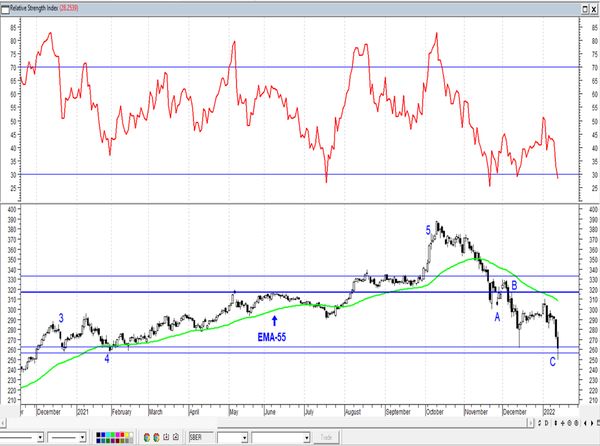Click the vertical up-down arrows icon beside the scrollbar
600x446 pixels.
[x=556, y=423]
